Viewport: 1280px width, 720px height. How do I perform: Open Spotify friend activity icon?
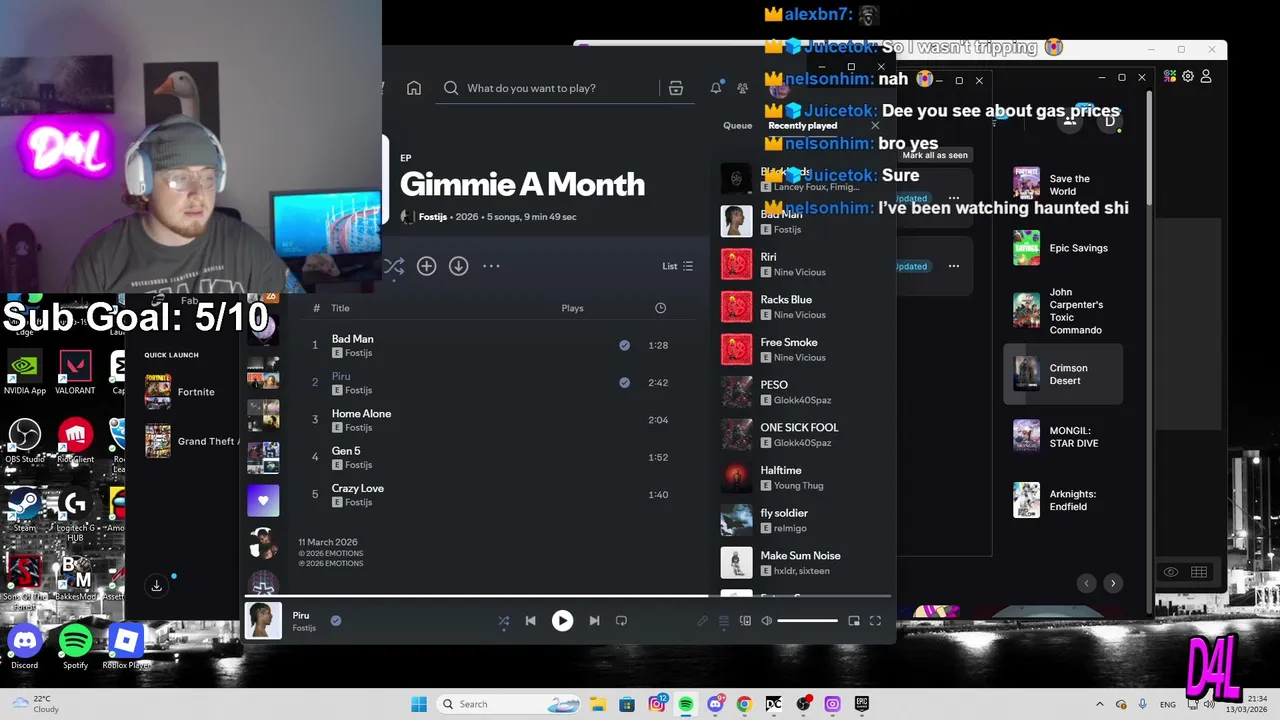tap(742, 88)
